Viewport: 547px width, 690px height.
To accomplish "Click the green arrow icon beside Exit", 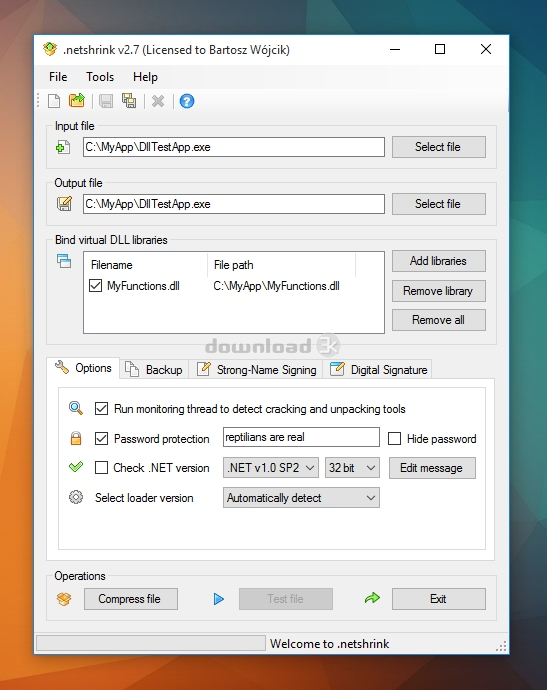I will pyautogui.click(x=372, y=598).
